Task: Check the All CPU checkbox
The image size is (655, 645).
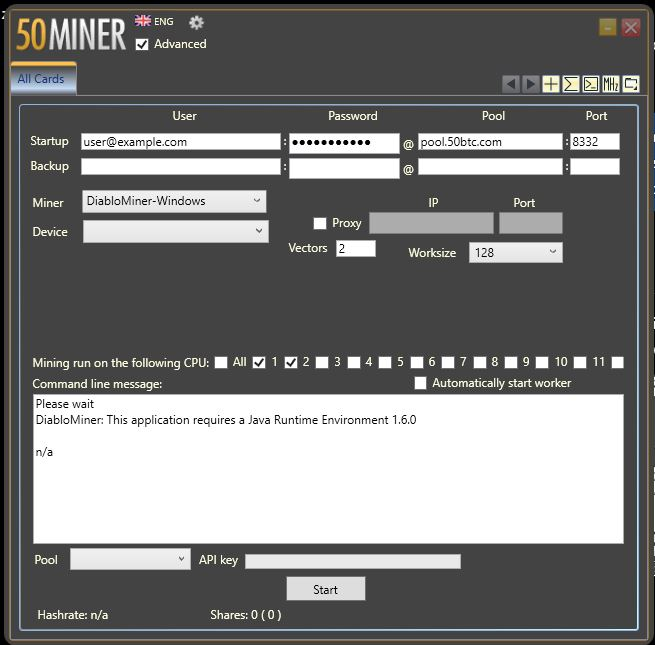Action: click(221, 362)
